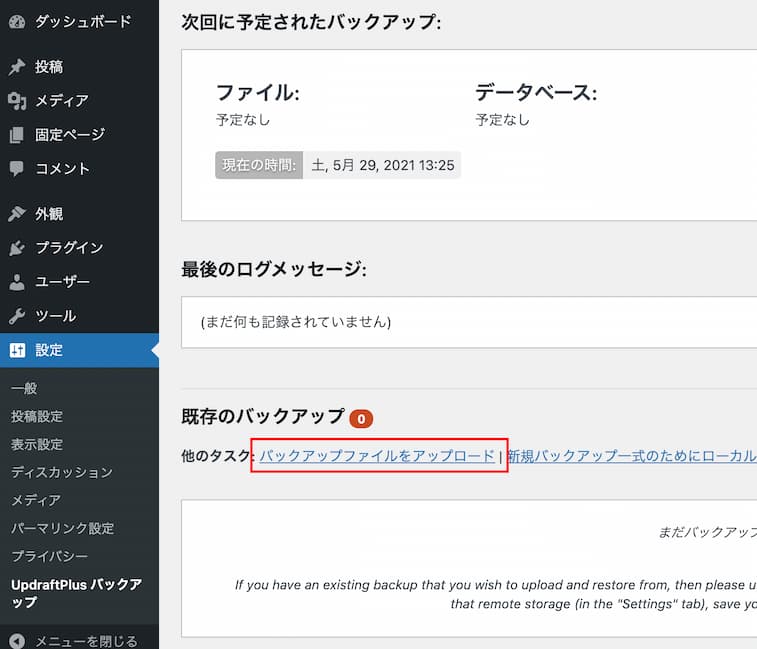Open ディスカッション discussion settings
Image resolution: width=757 pixels, height=649 pixels.
point(62,472)
